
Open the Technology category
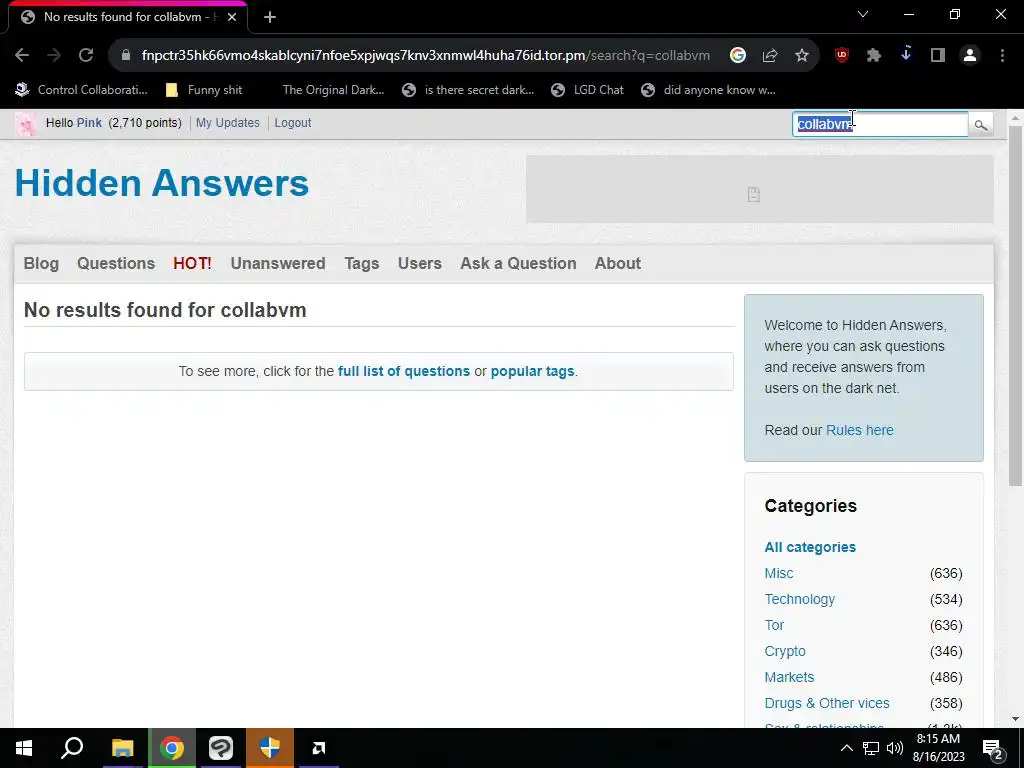point(799,600)
